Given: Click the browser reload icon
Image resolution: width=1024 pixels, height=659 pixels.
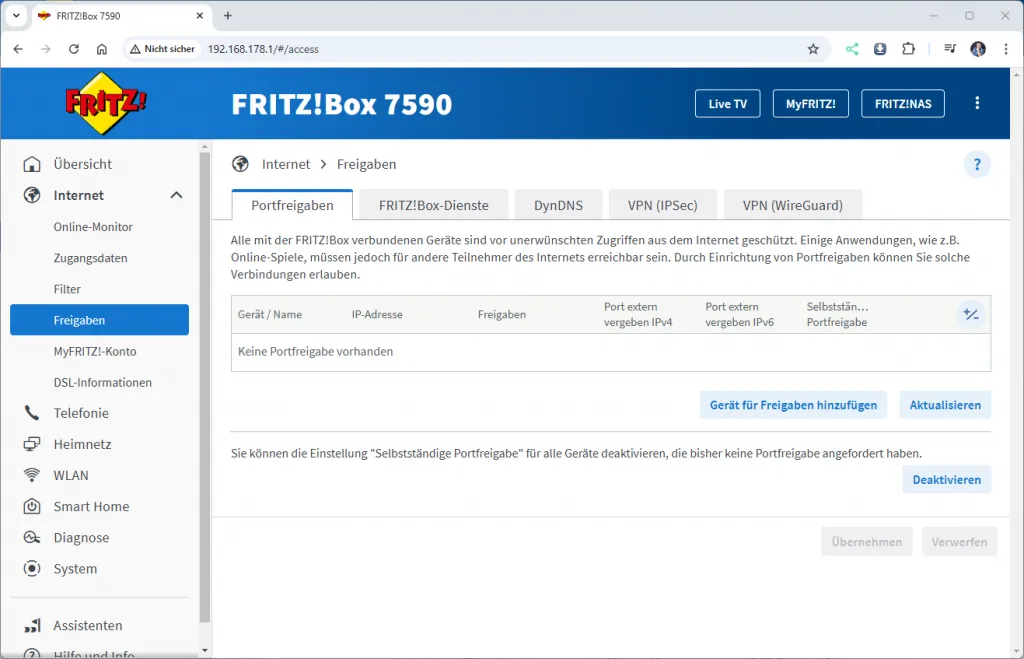Looking at the screenshot, I should point(73,49).
